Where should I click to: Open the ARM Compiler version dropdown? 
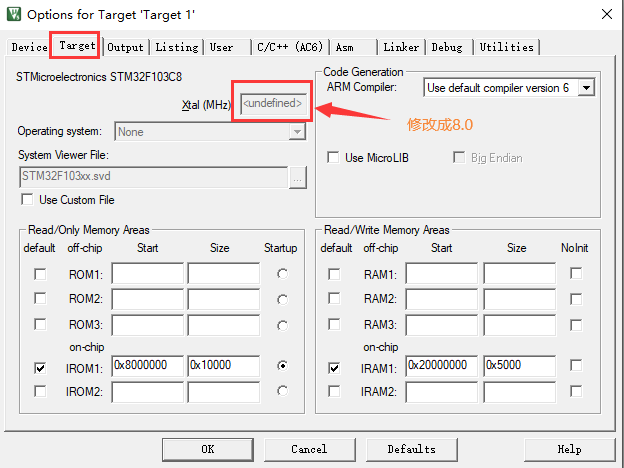[x=586, y=88]
